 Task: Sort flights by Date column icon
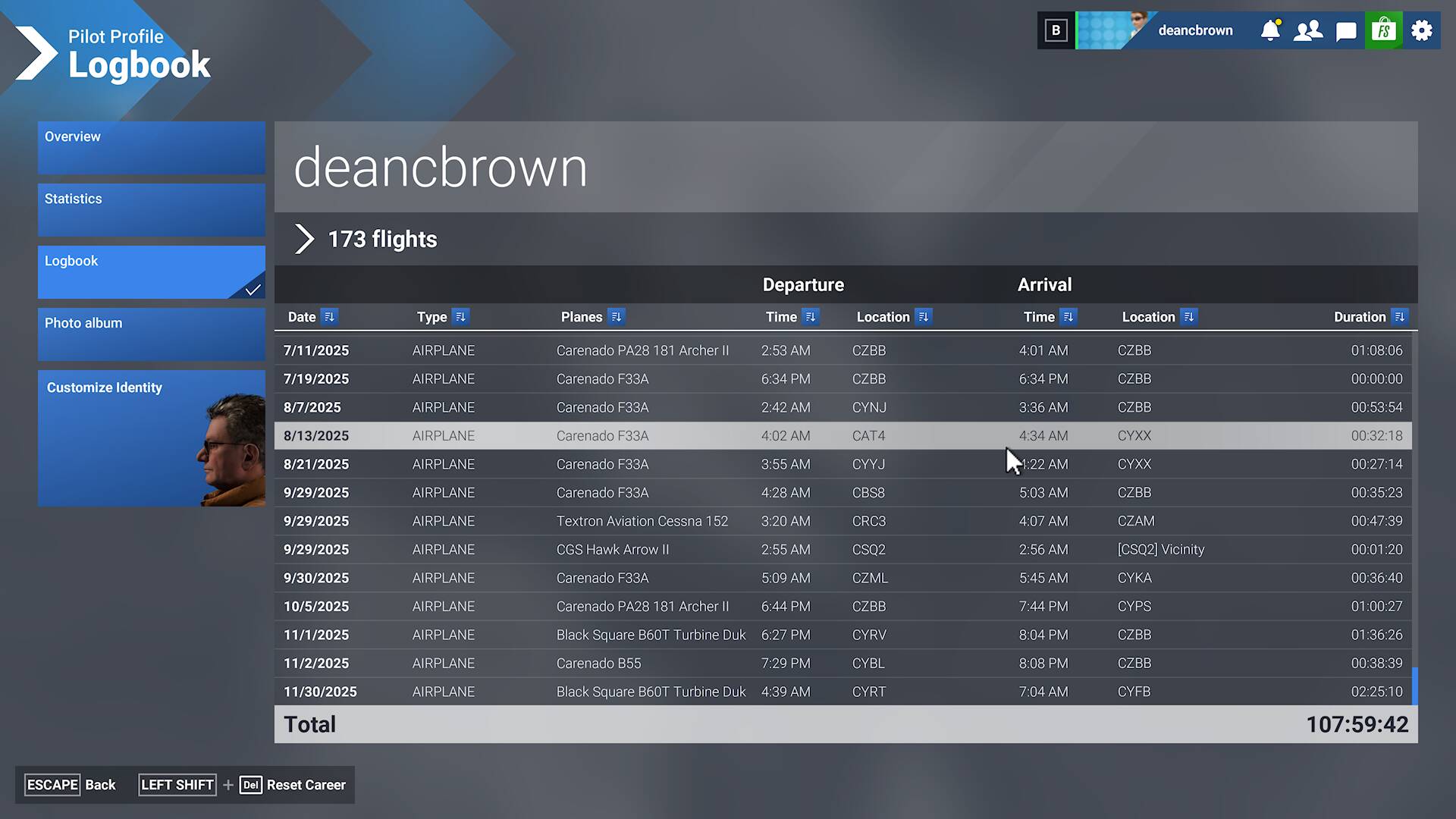coord(329,317)
